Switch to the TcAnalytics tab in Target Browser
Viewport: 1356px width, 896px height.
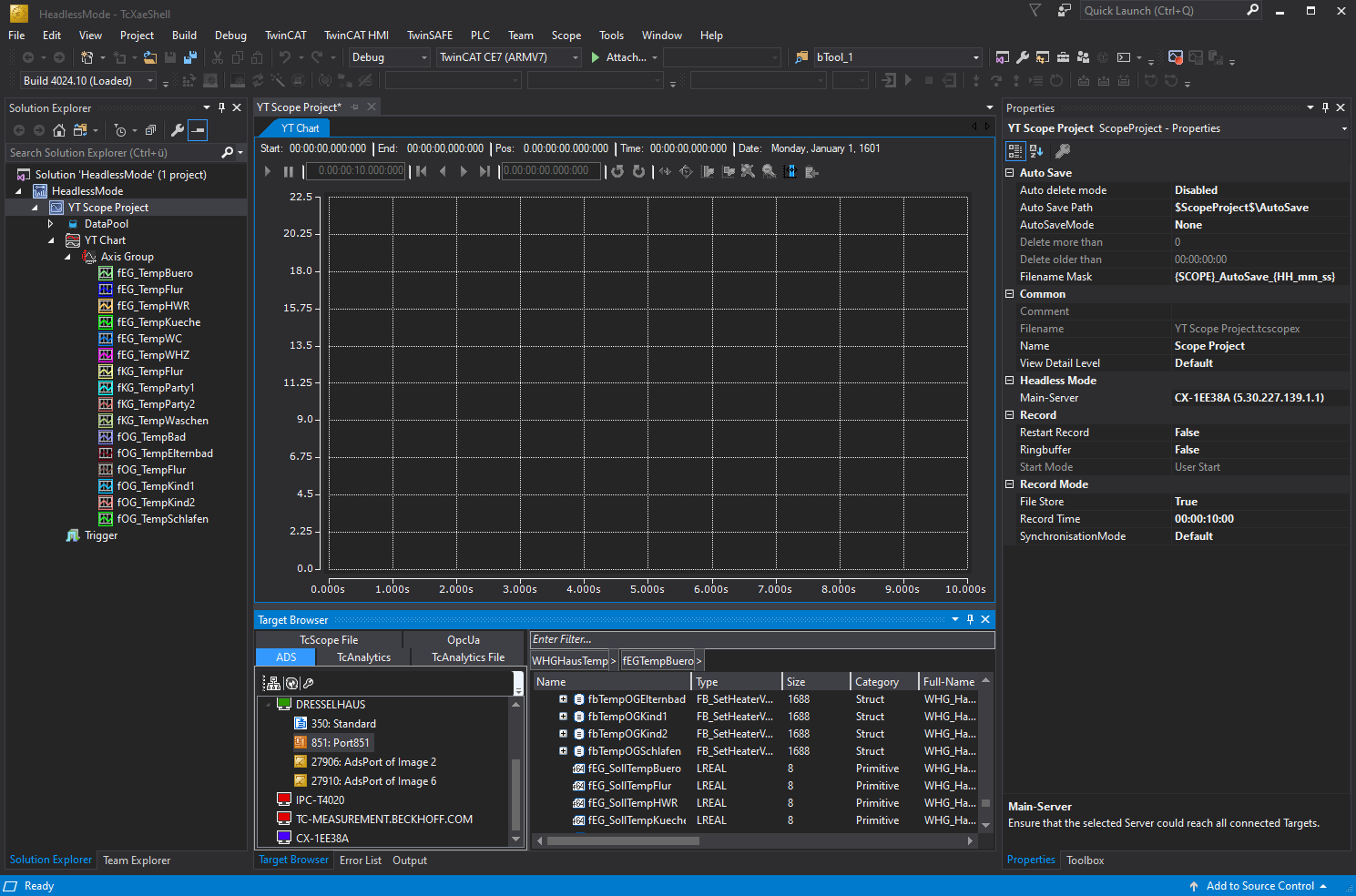point(363,657)
